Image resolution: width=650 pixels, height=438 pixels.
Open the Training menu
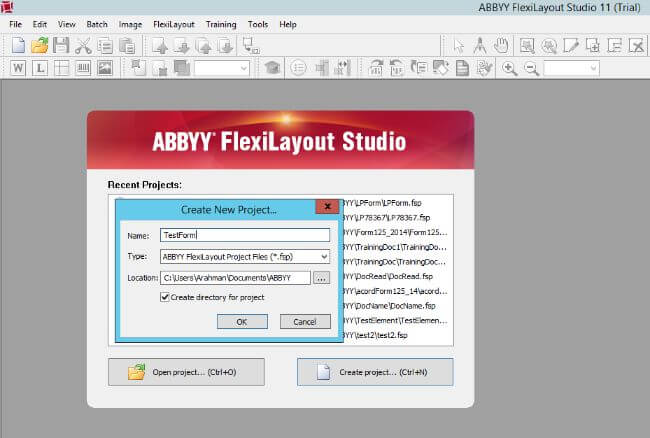tap(221, 24)
